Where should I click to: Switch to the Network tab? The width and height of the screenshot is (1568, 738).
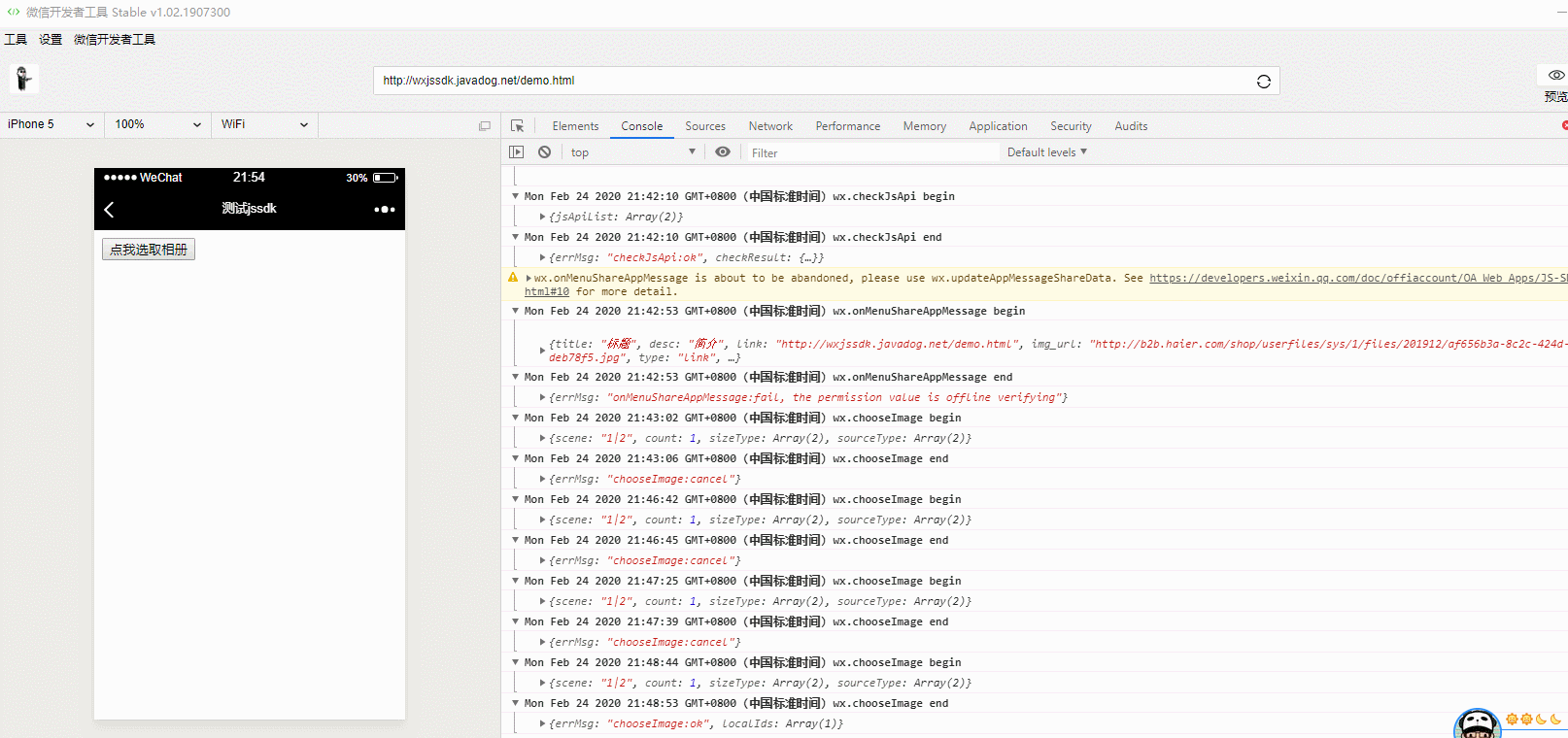770,126
